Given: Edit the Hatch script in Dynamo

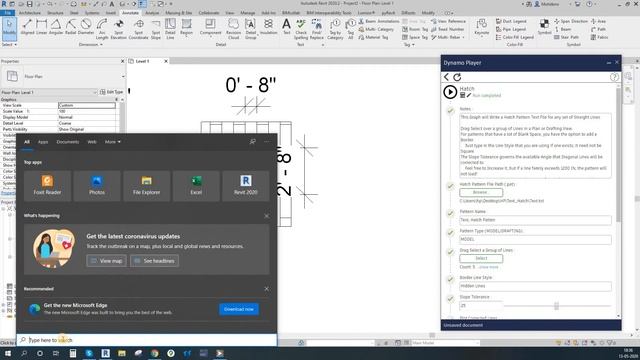Looking at the screenshot, I should tap(469, 95).
